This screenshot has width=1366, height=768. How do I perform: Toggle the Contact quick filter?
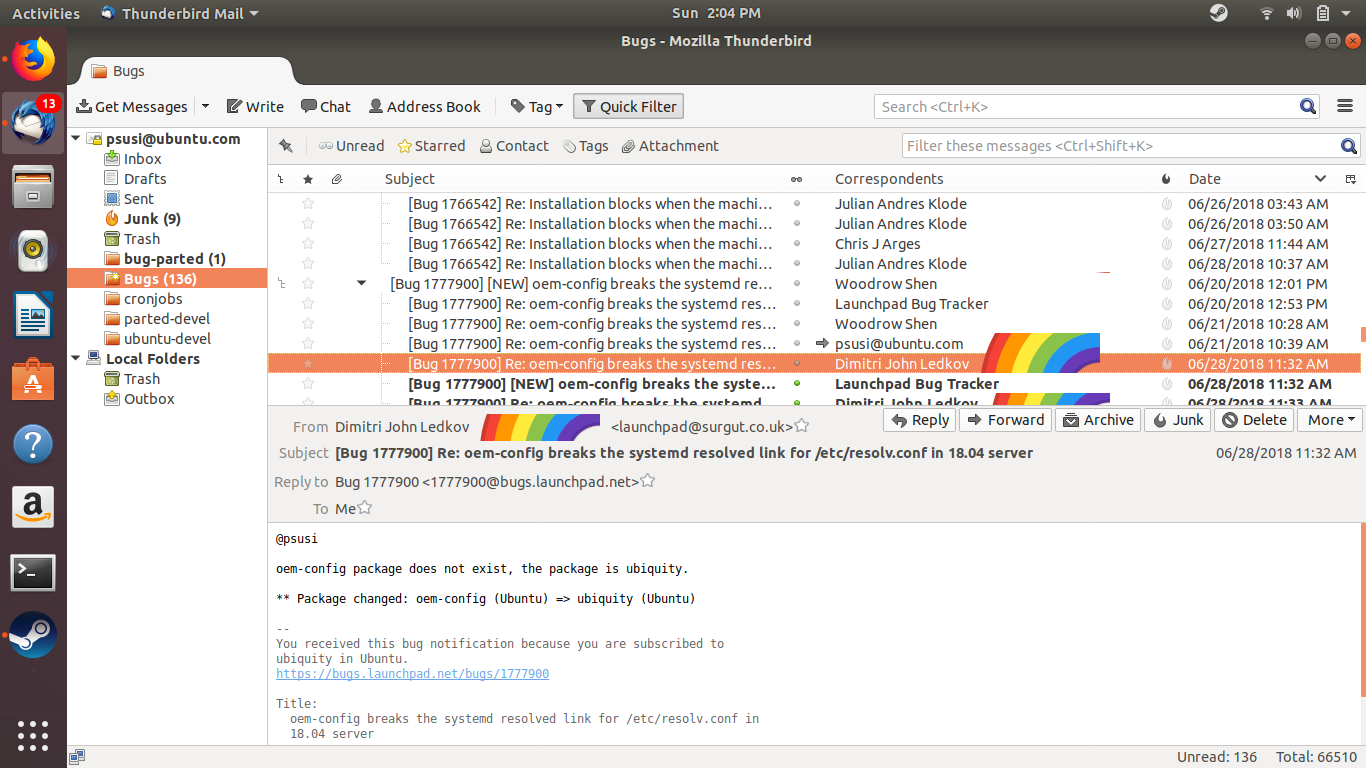[x=514, y=146]
